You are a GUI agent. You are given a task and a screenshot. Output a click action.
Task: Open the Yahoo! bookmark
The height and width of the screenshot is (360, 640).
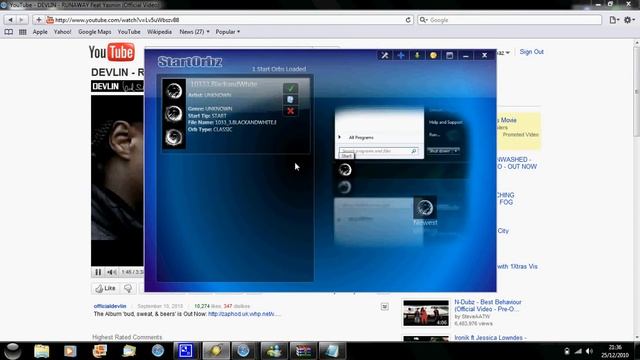tap(62, 31)
